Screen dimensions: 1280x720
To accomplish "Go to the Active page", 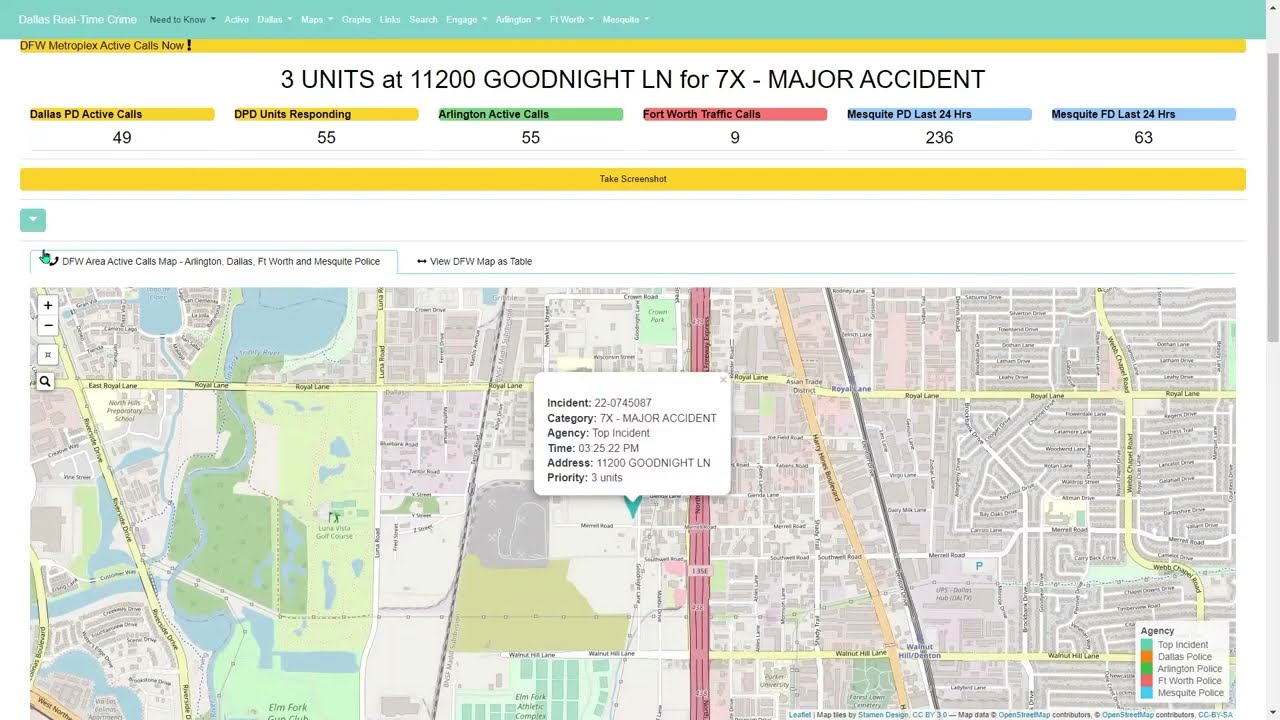I will point(237,19).
